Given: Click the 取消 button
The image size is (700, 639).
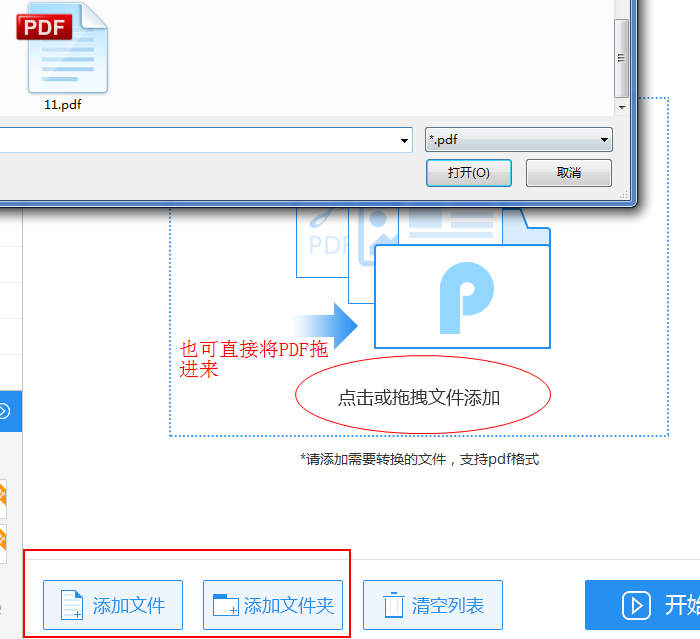Looking at the screenshot, I should pos(569,173).
